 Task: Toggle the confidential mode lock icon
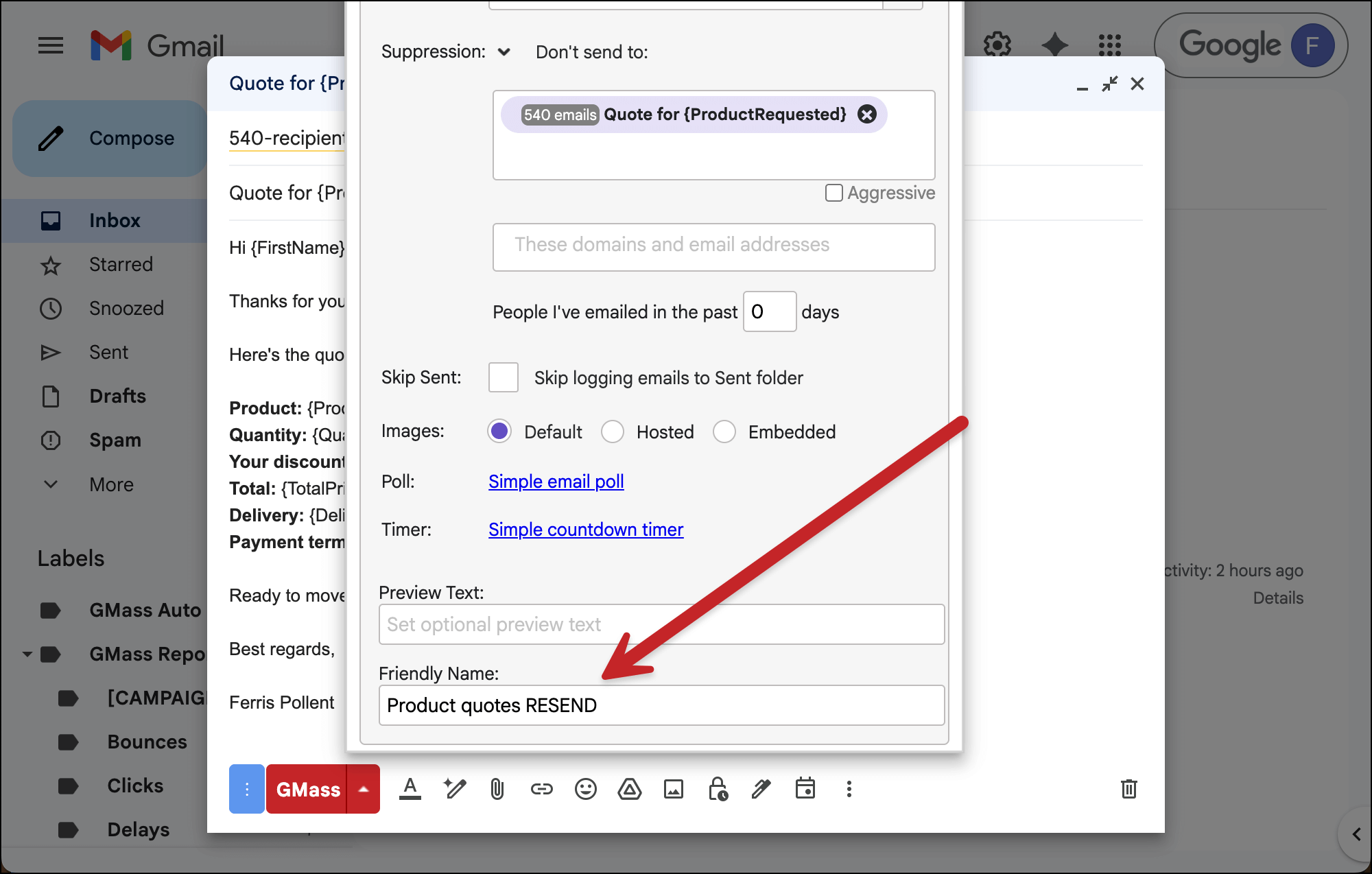(718, 789)
